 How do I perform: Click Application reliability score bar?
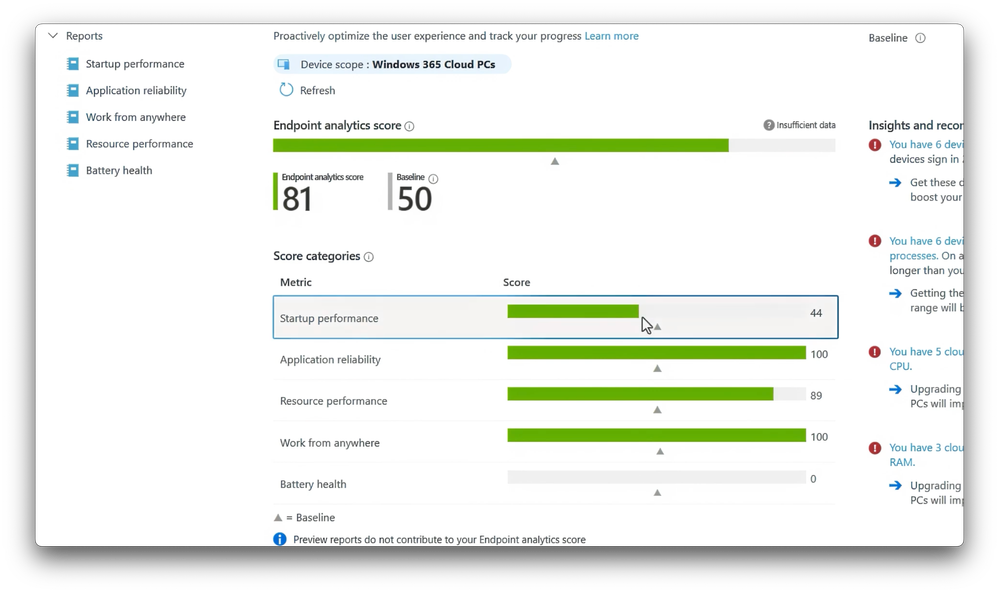pyautogui.click(x=657, y=353)
